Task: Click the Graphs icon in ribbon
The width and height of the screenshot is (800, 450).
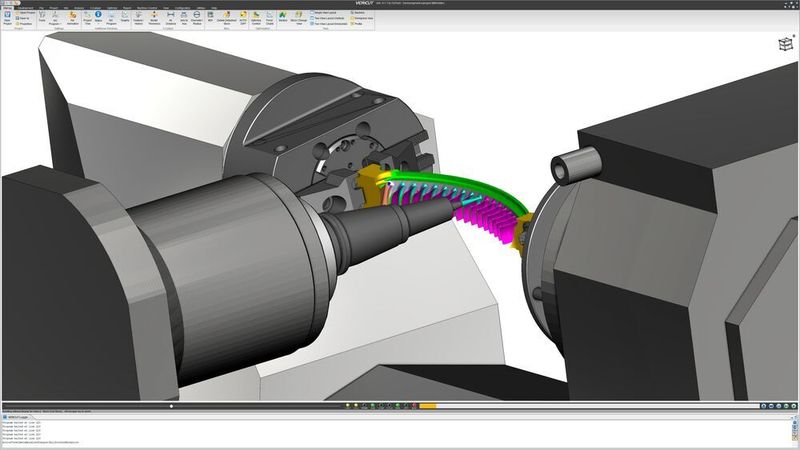Action: [x=125, y=16]
